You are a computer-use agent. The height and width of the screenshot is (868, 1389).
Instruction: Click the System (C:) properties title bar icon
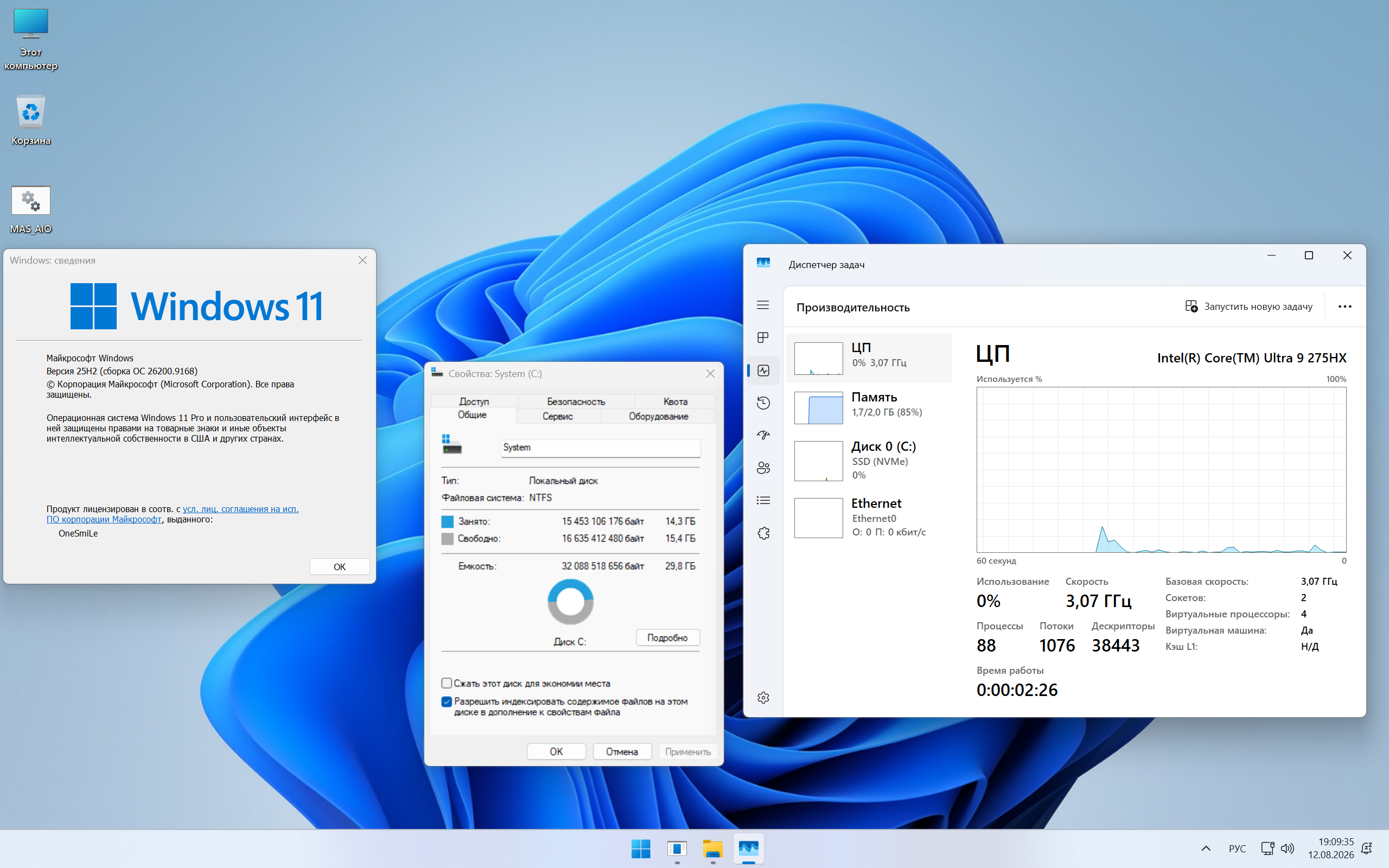pyautogui.click(x=437, y=373)
